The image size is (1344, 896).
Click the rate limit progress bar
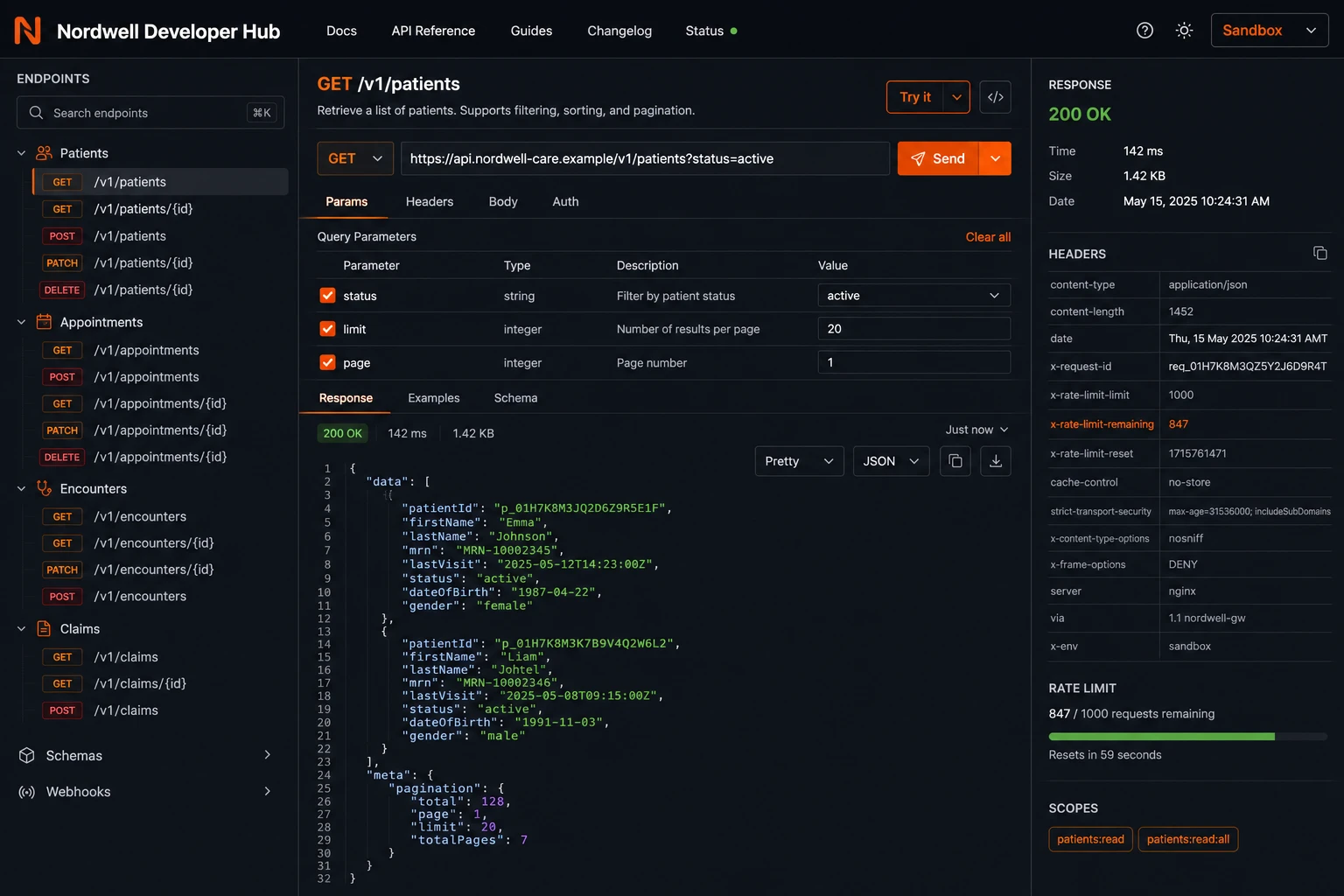click(x=1188, y=737)
